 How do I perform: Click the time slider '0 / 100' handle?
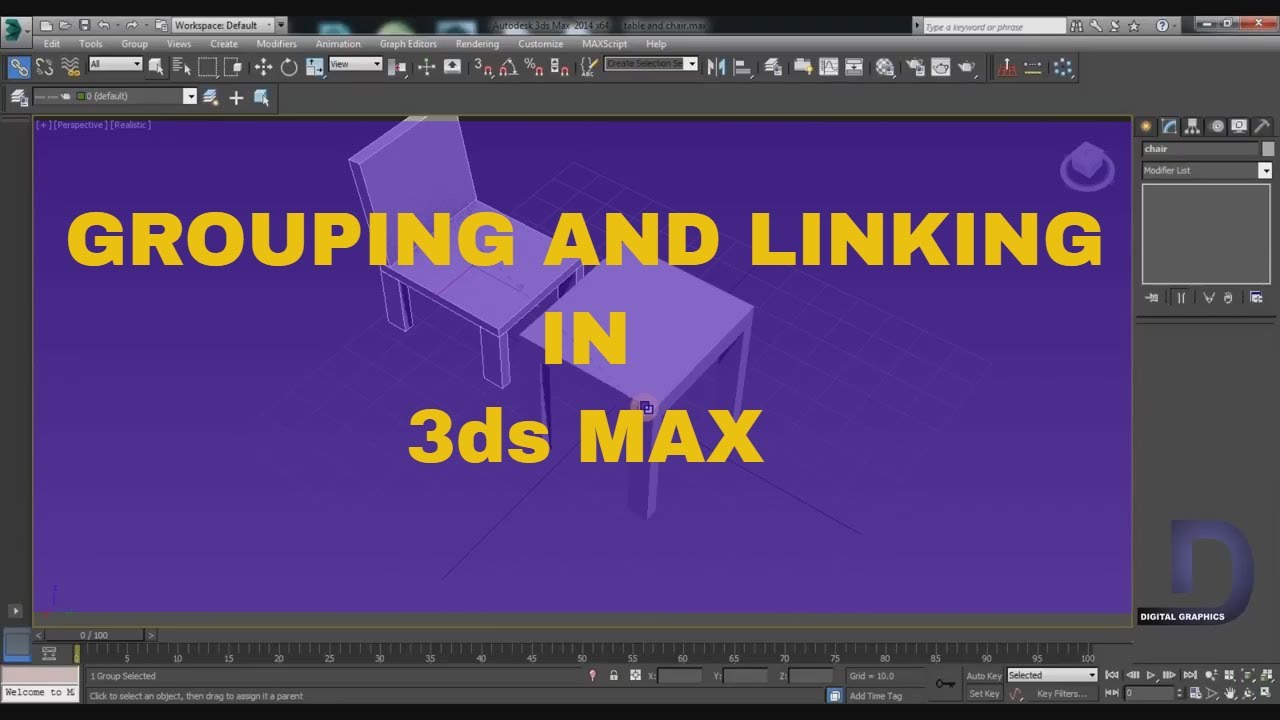95,635
